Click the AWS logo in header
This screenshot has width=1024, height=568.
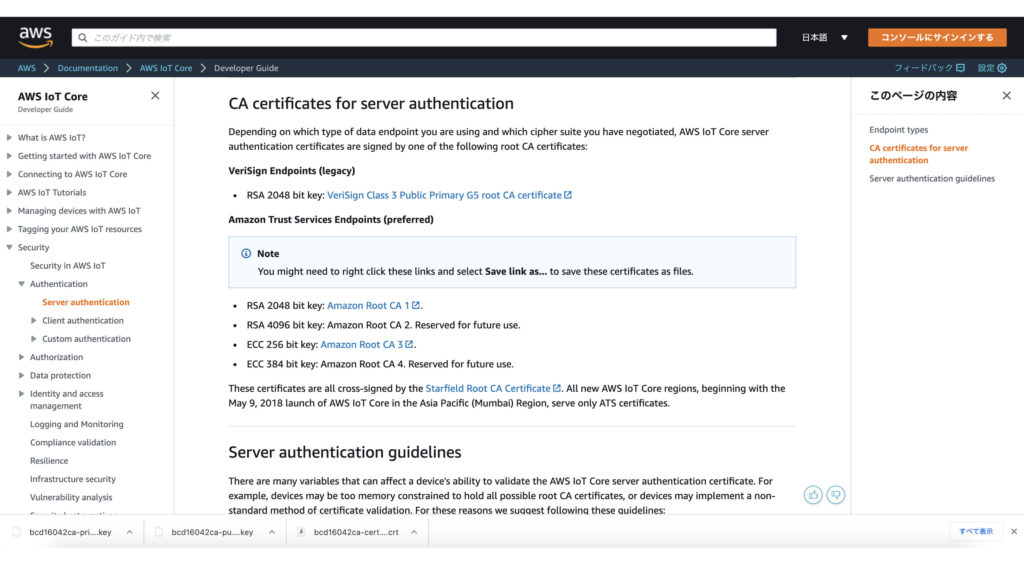(x=35, y=37)
